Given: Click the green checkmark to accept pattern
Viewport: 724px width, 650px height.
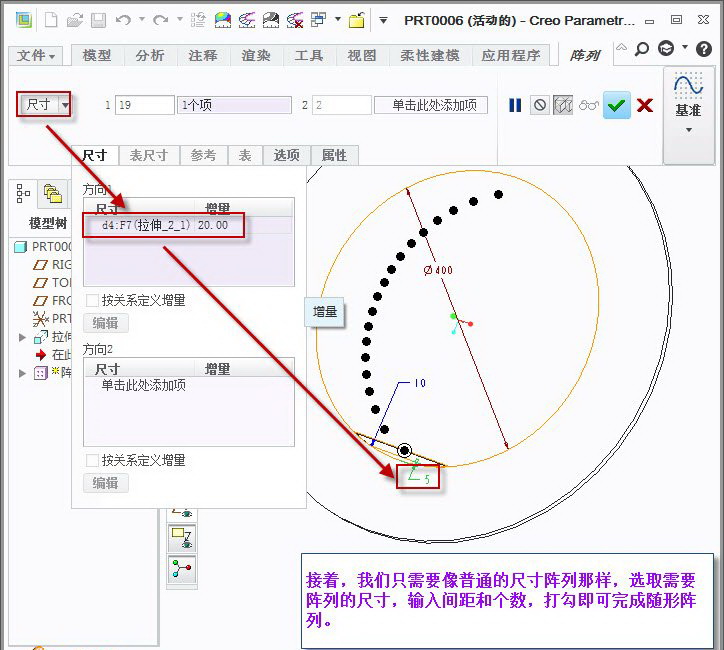Looking at the screenshot, I should click(617, 105).
